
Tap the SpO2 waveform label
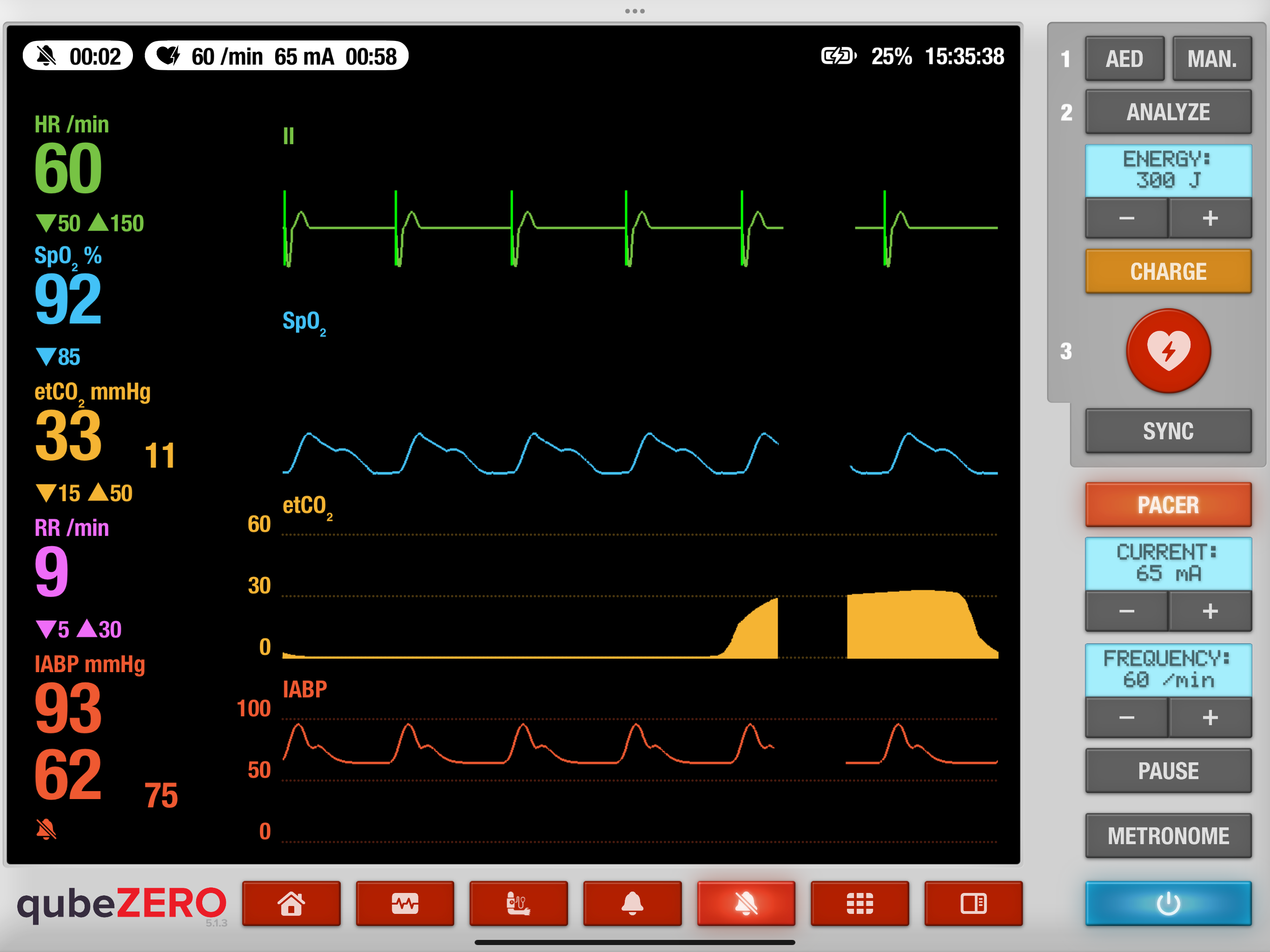[304, 323]
